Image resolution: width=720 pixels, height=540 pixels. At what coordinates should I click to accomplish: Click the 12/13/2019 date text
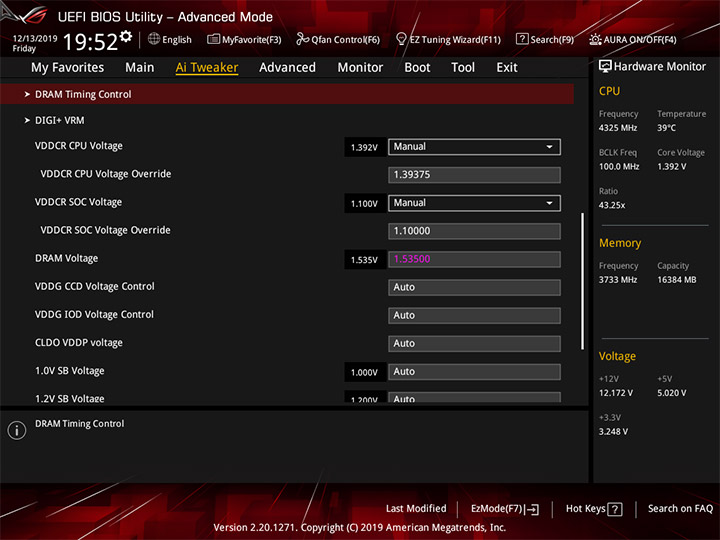click(35, 39)
